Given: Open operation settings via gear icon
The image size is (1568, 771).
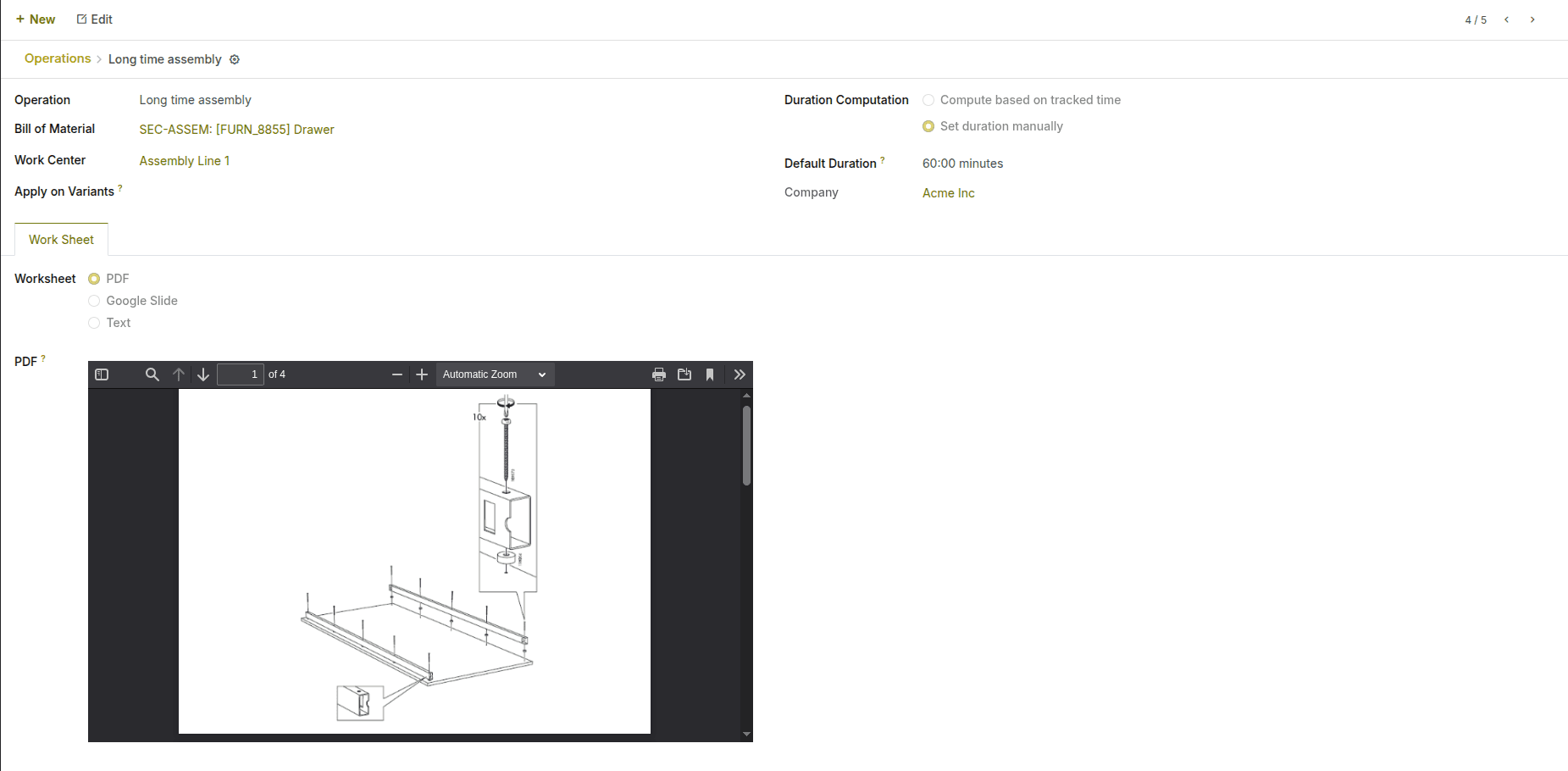Looking at the screenshot, I should (x=235, y=59).
